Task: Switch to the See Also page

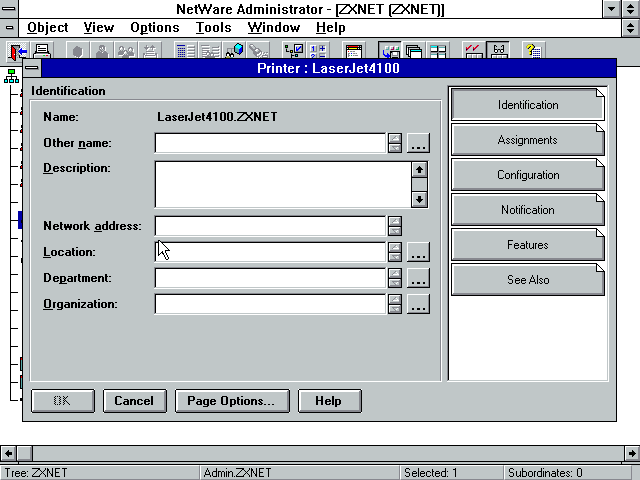Action: pos(527,280)
